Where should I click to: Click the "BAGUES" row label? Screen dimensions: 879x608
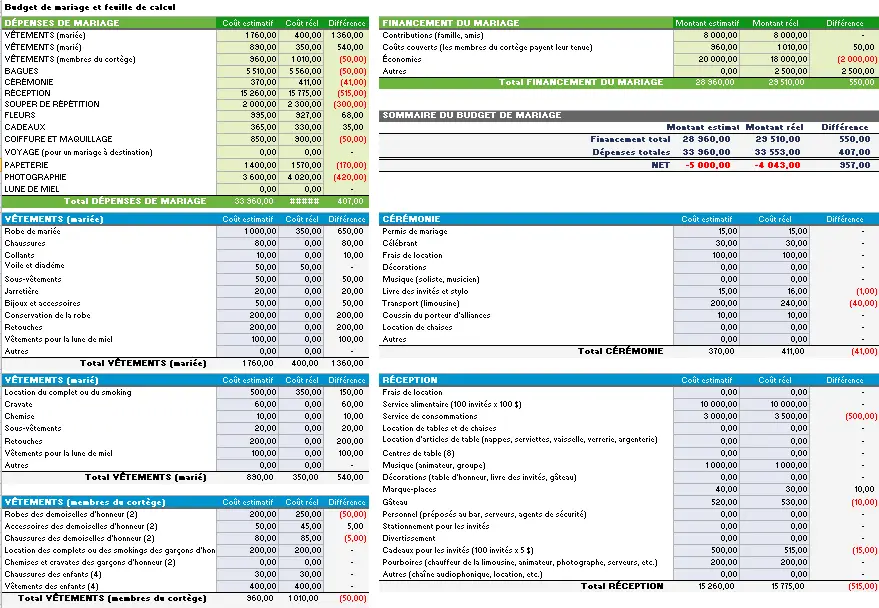pos(21,71)
